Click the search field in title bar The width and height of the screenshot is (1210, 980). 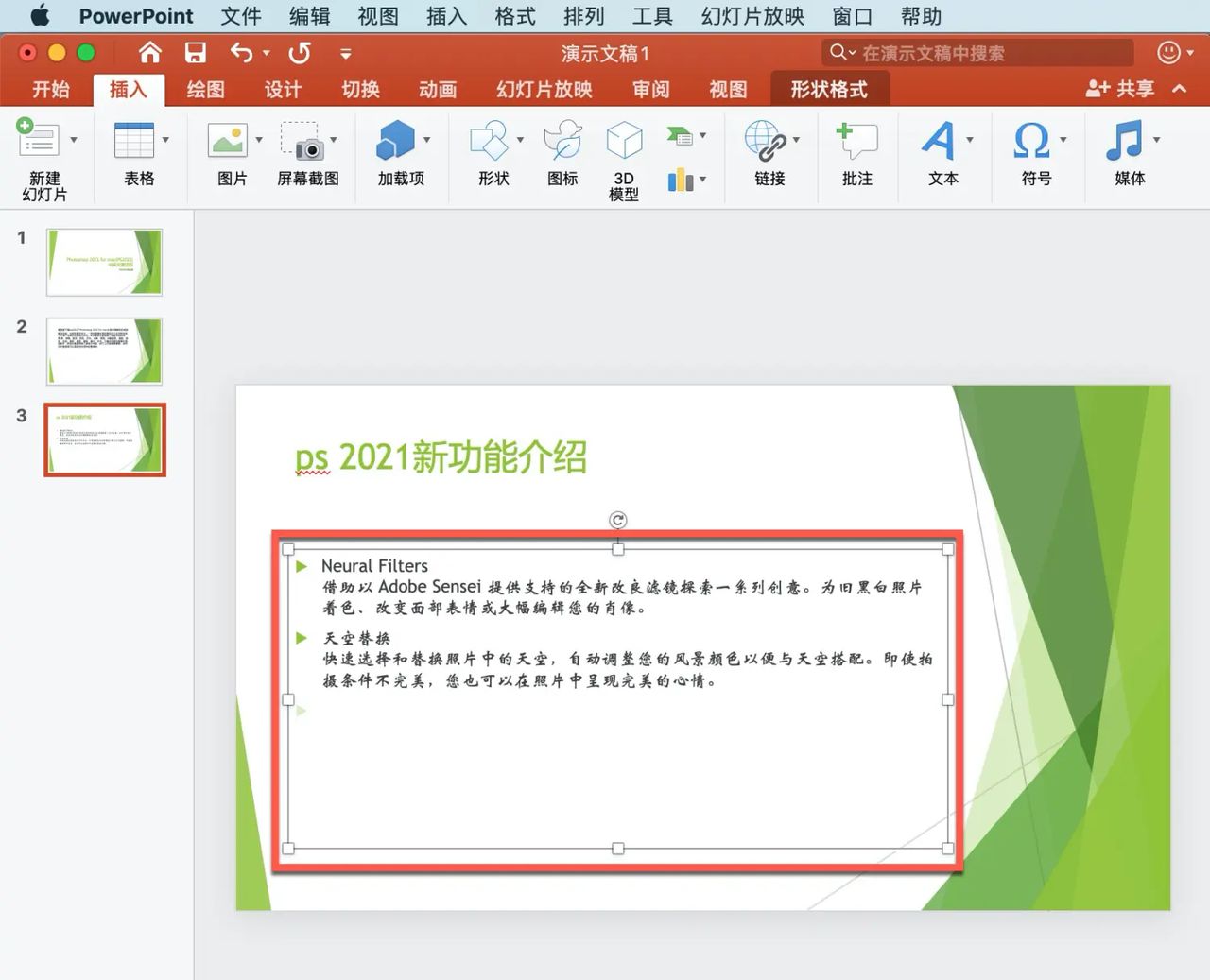point(977,53)
